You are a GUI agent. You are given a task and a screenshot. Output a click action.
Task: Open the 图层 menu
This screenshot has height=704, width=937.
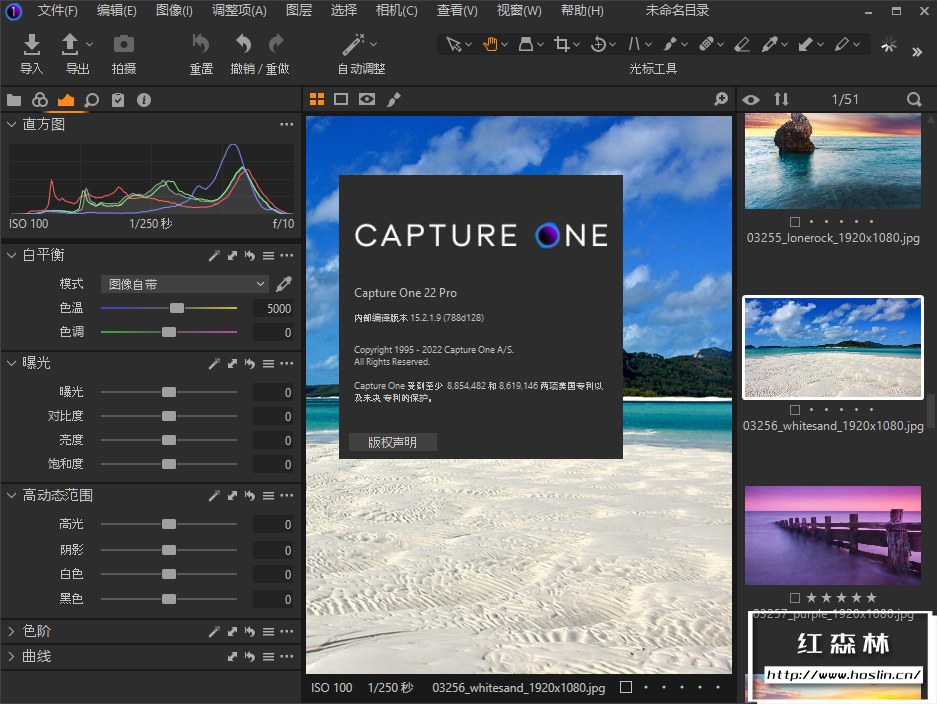point(298,11)
